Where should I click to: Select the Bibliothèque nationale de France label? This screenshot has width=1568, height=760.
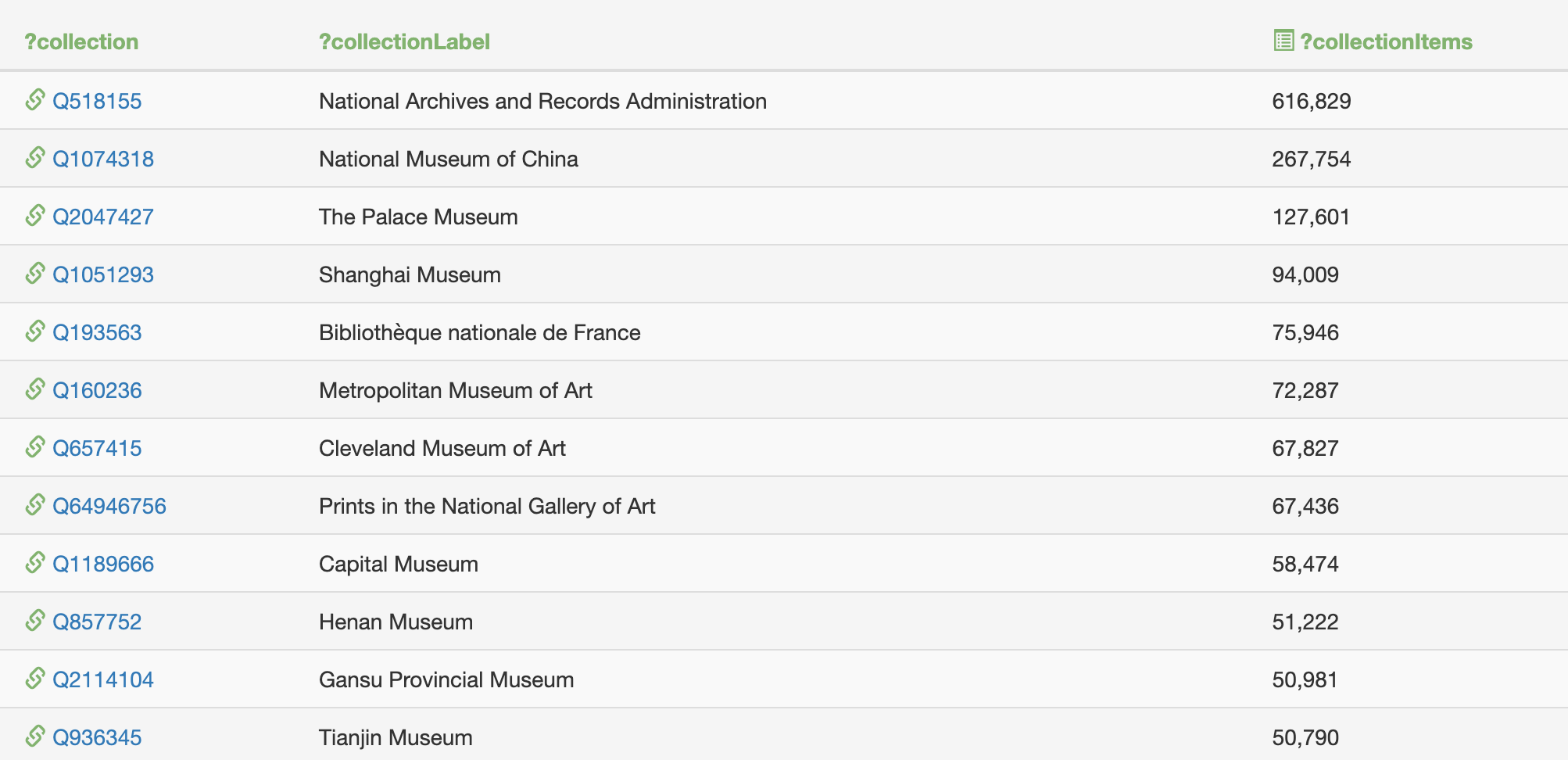tap(480, 332)
